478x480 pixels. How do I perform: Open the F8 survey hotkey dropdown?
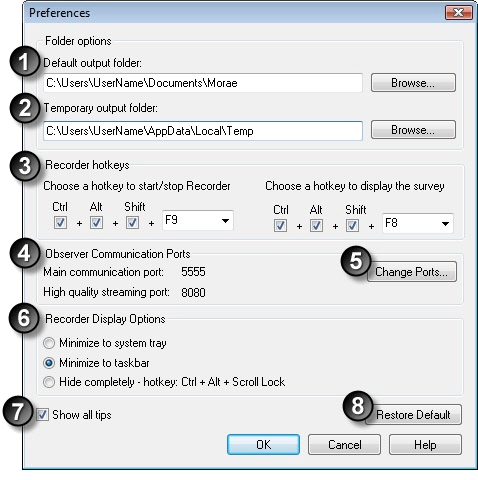(x=418, y=223)
